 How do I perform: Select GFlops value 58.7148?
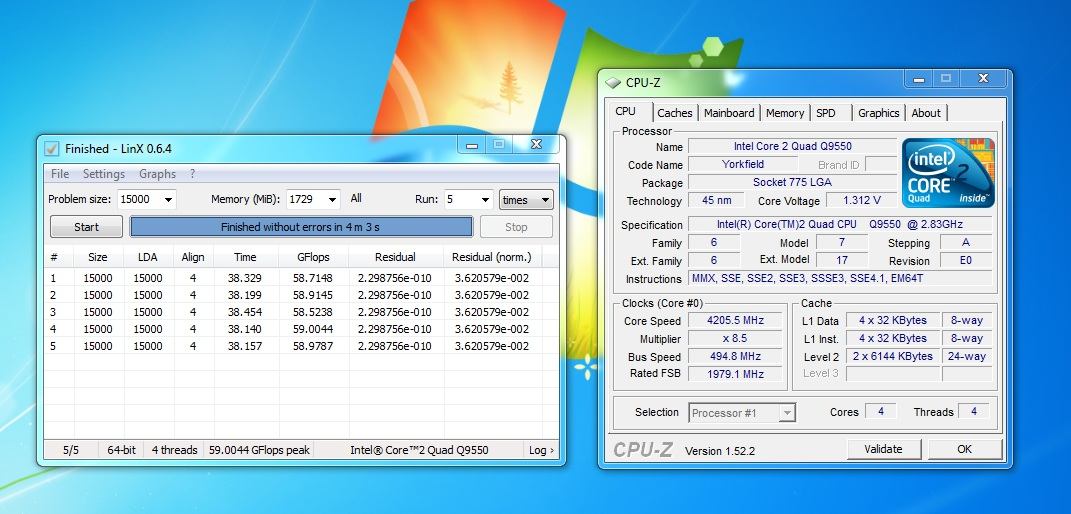[312, 278]
